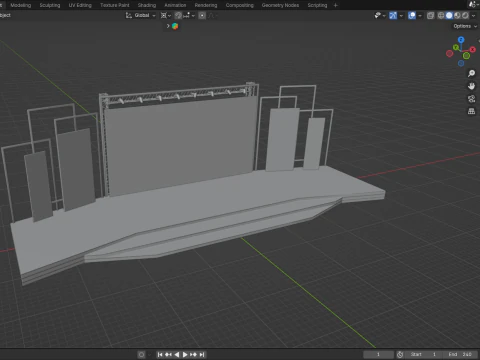Image resolution: width=480 pixels, height=360 pixels.
Task: Jump to the next keyframe
Action: pyautogui.click(x=193, y=355)
